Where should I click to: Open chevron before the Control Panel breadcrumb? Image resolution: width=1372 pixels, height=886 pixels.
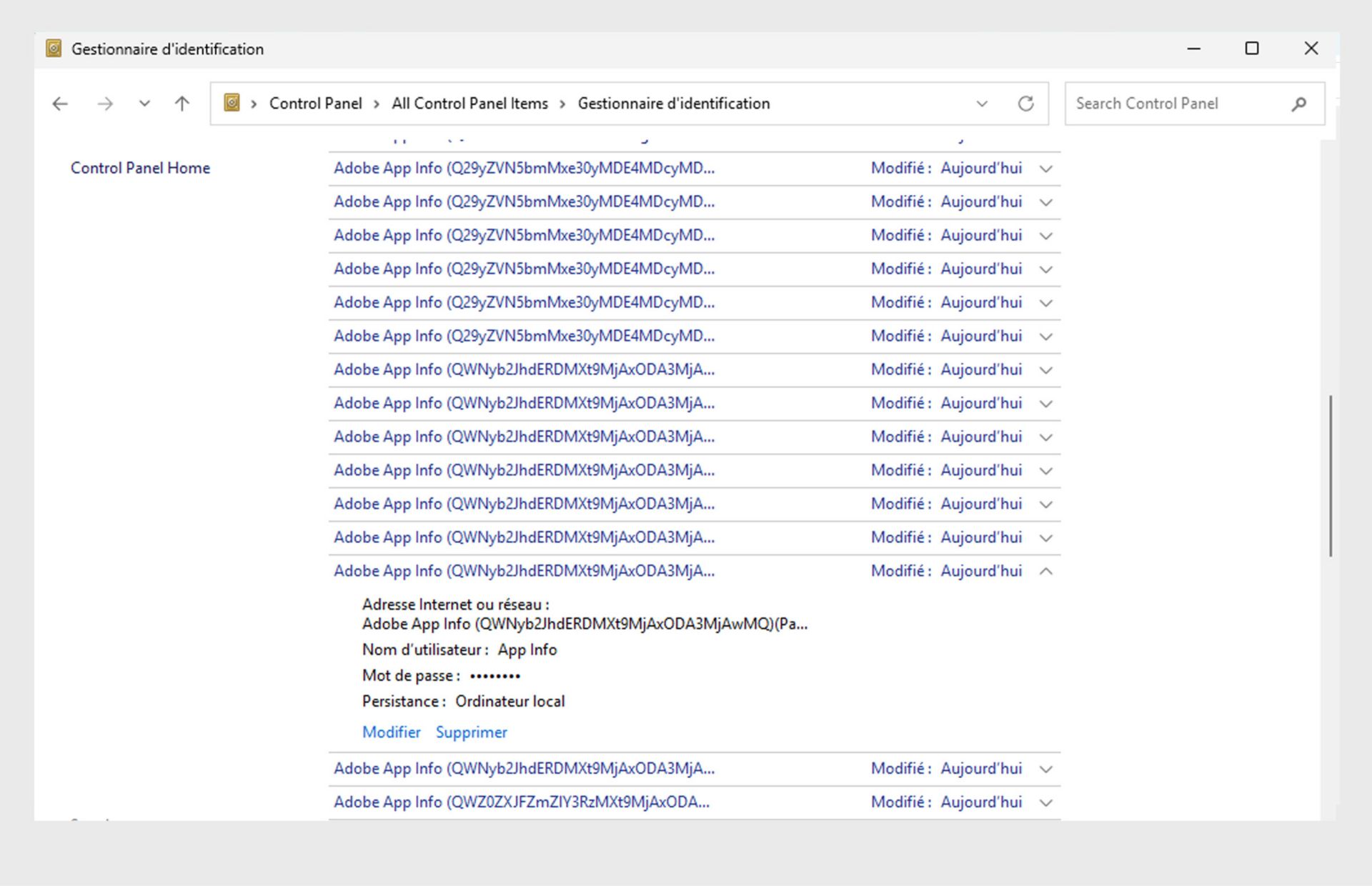pyautogui.click(x=254, y=104)
